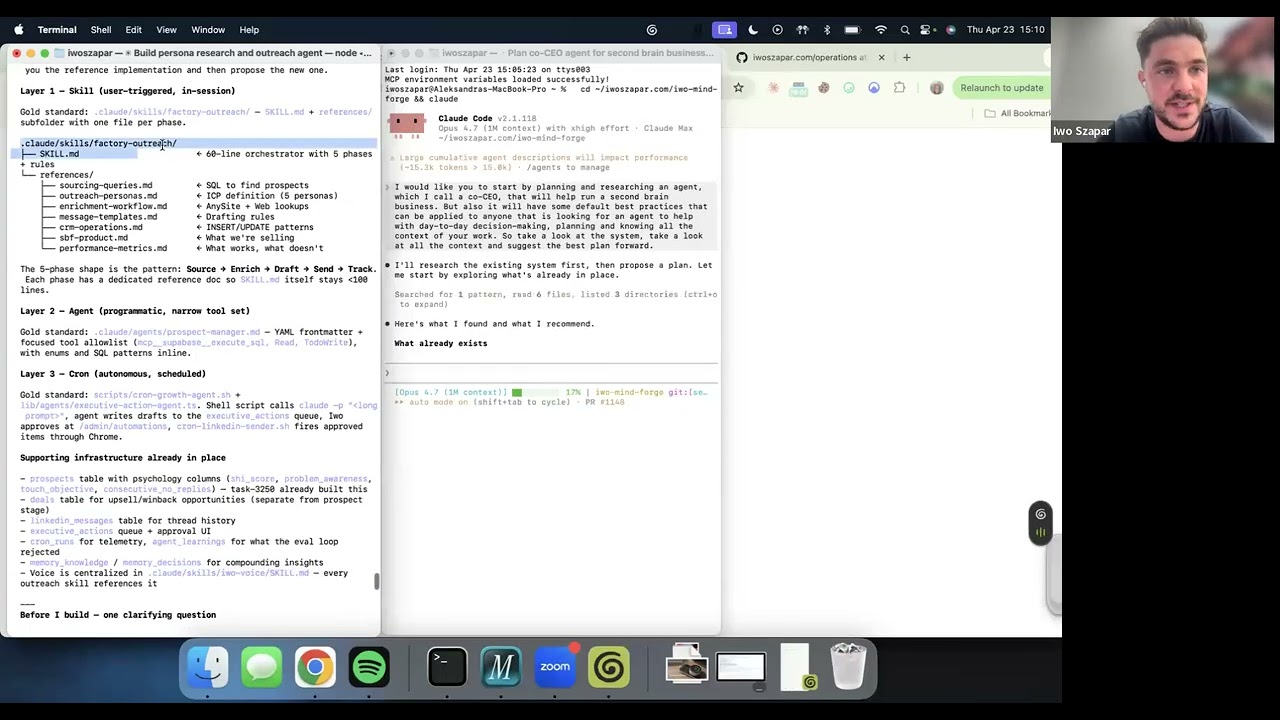Click the cron-growth-agent.sh script path
Viewport: 1280px width, 720px height.
(x=162, y=395)
